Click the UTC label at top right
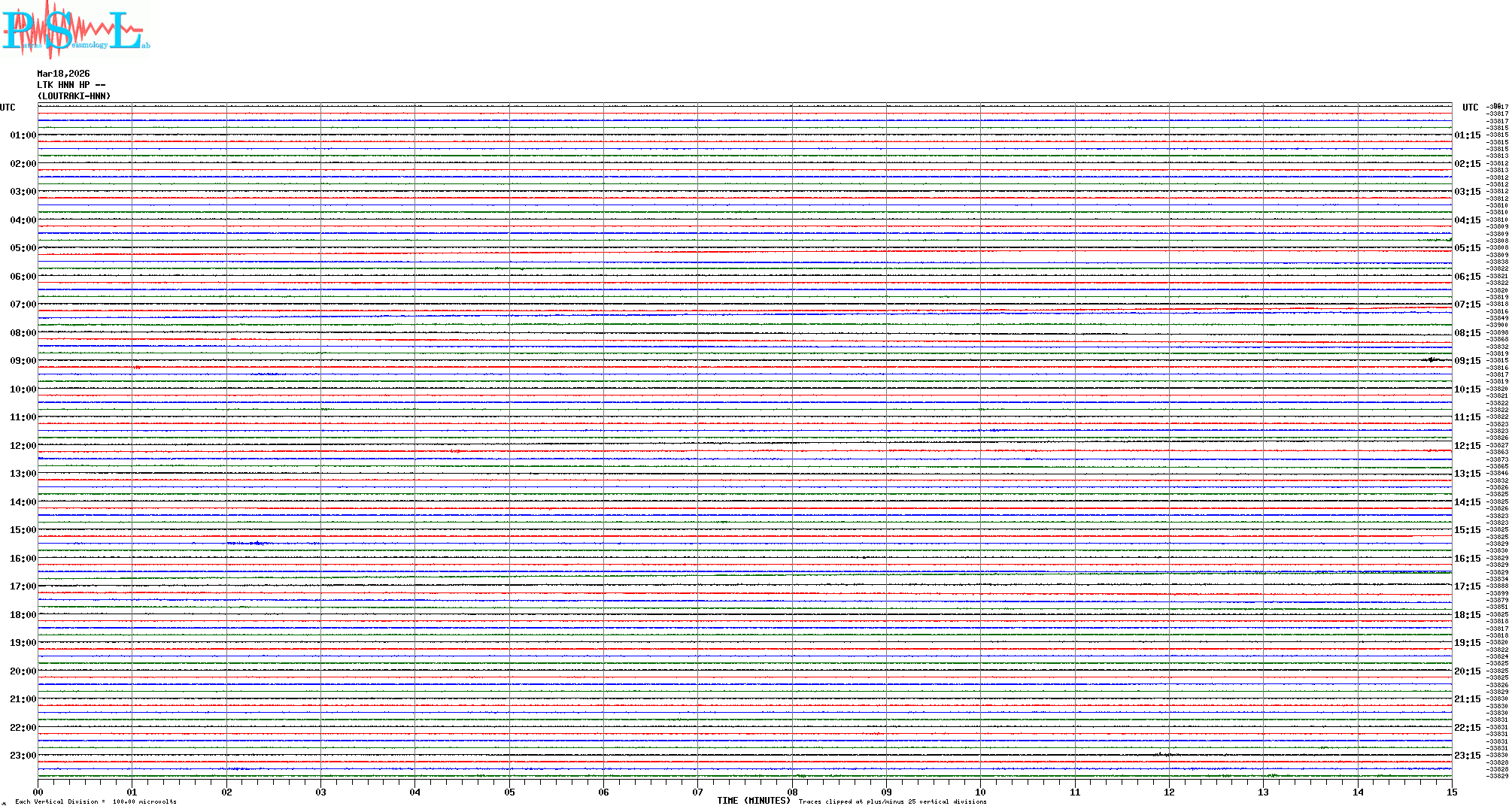Screen dimensions: 1512x812 point(1470,108)
